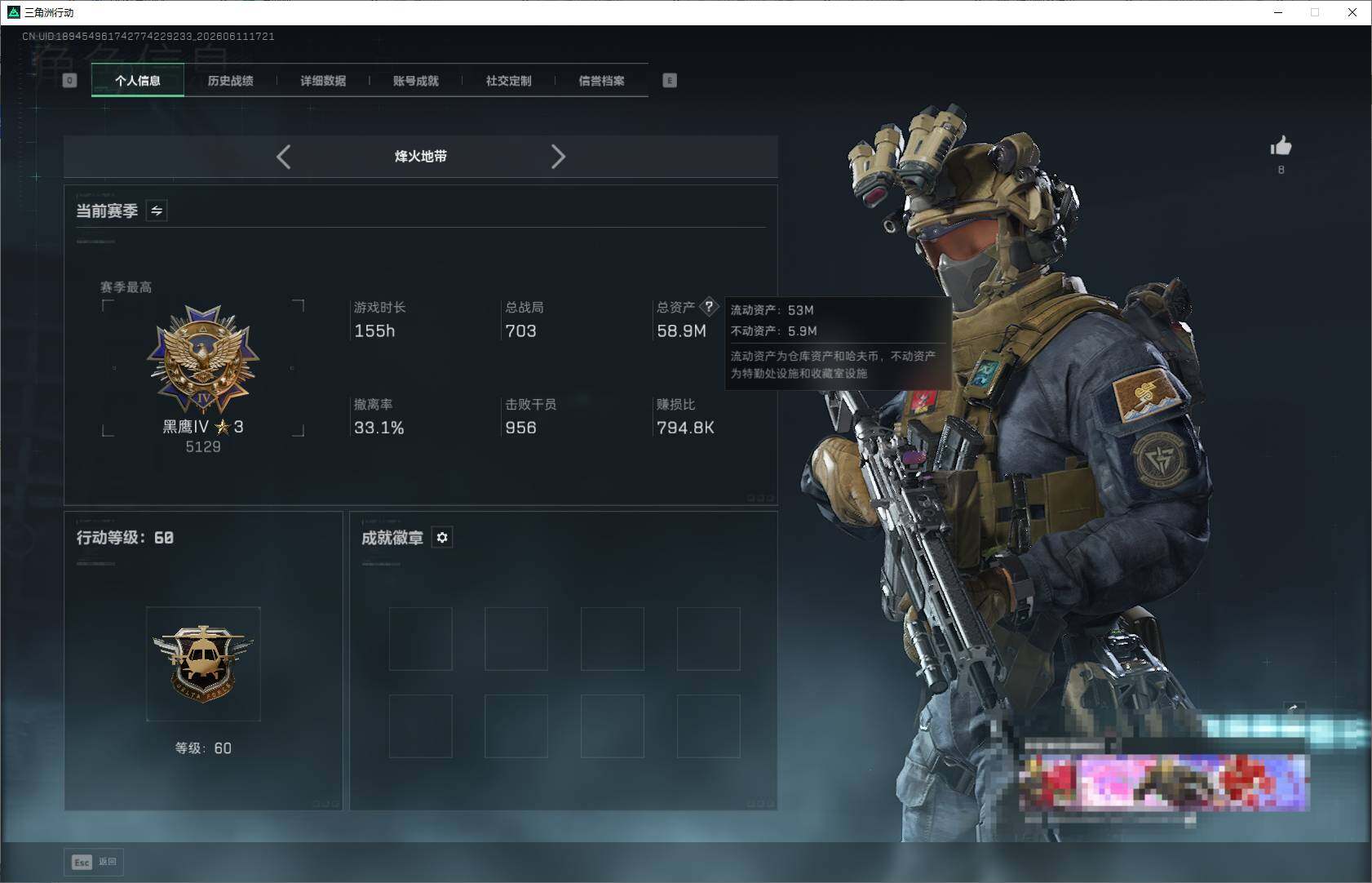The height and width of the screenshot is (883, 1372).
Task: Click the 不动资产: 5.9M tooltip line
Action: 773,331
